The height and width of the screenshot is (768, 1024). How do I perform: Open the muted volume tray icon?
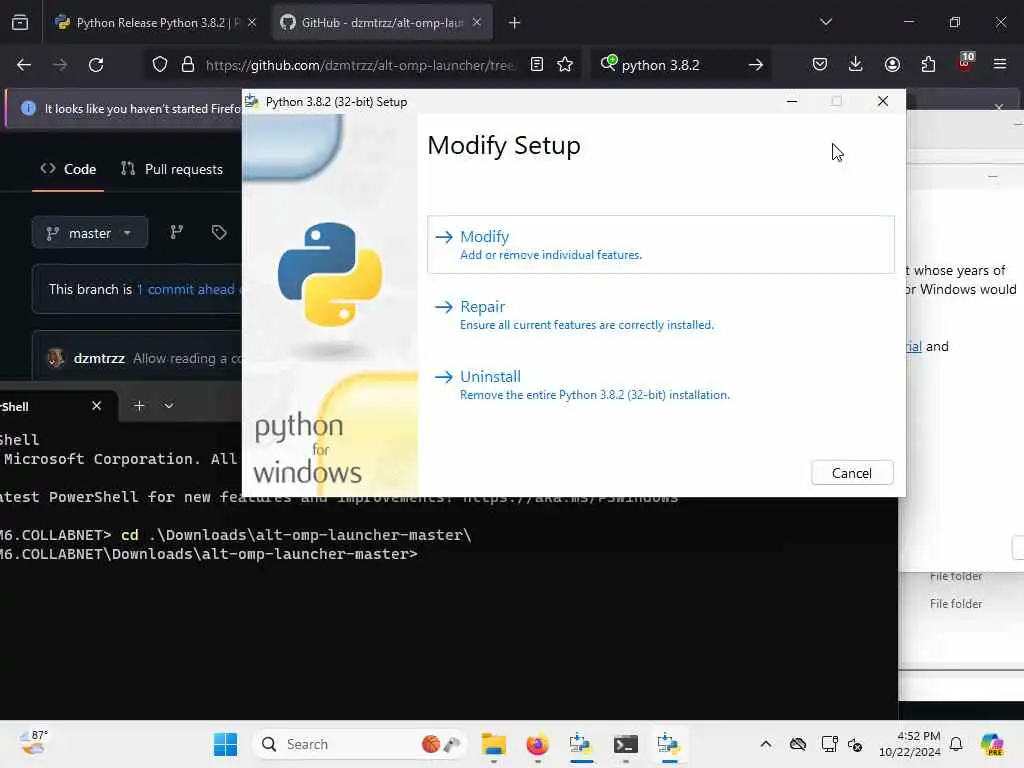(855, 744)
